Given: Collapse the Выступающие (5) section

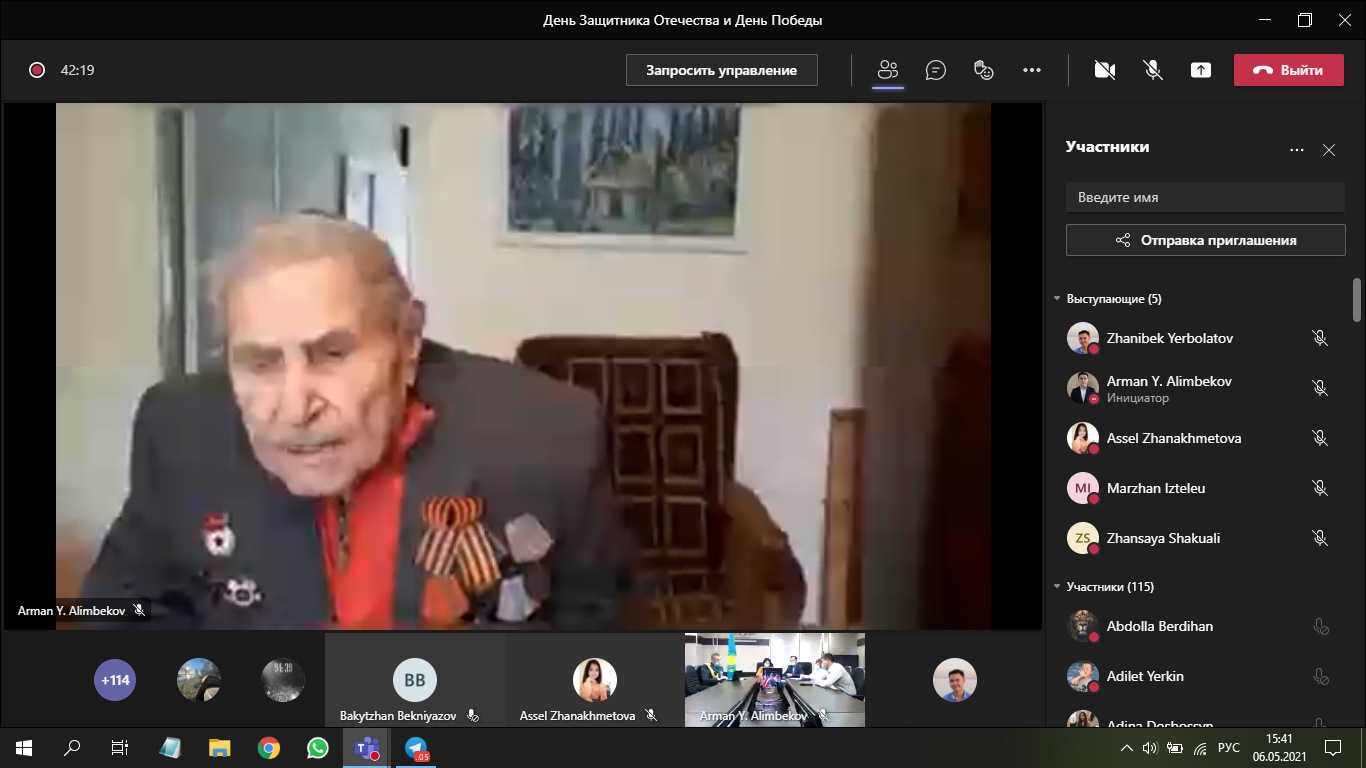Looking at the screenshot, I should point(1057,299).
